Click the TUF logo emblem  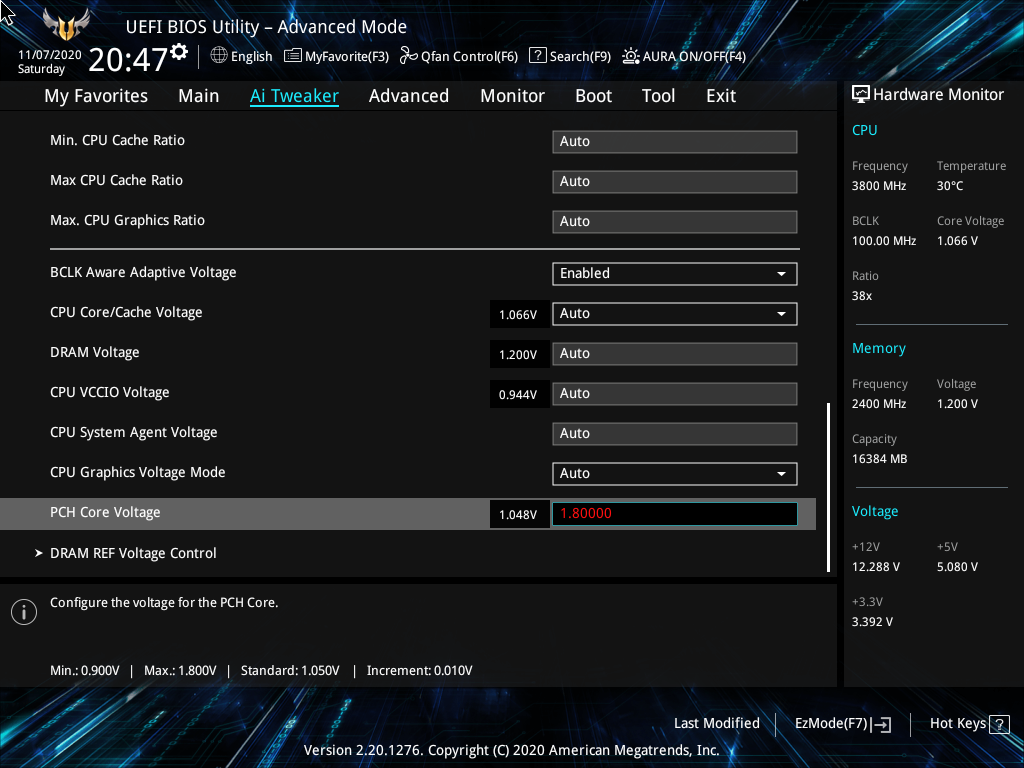click(x=66, y=25)
